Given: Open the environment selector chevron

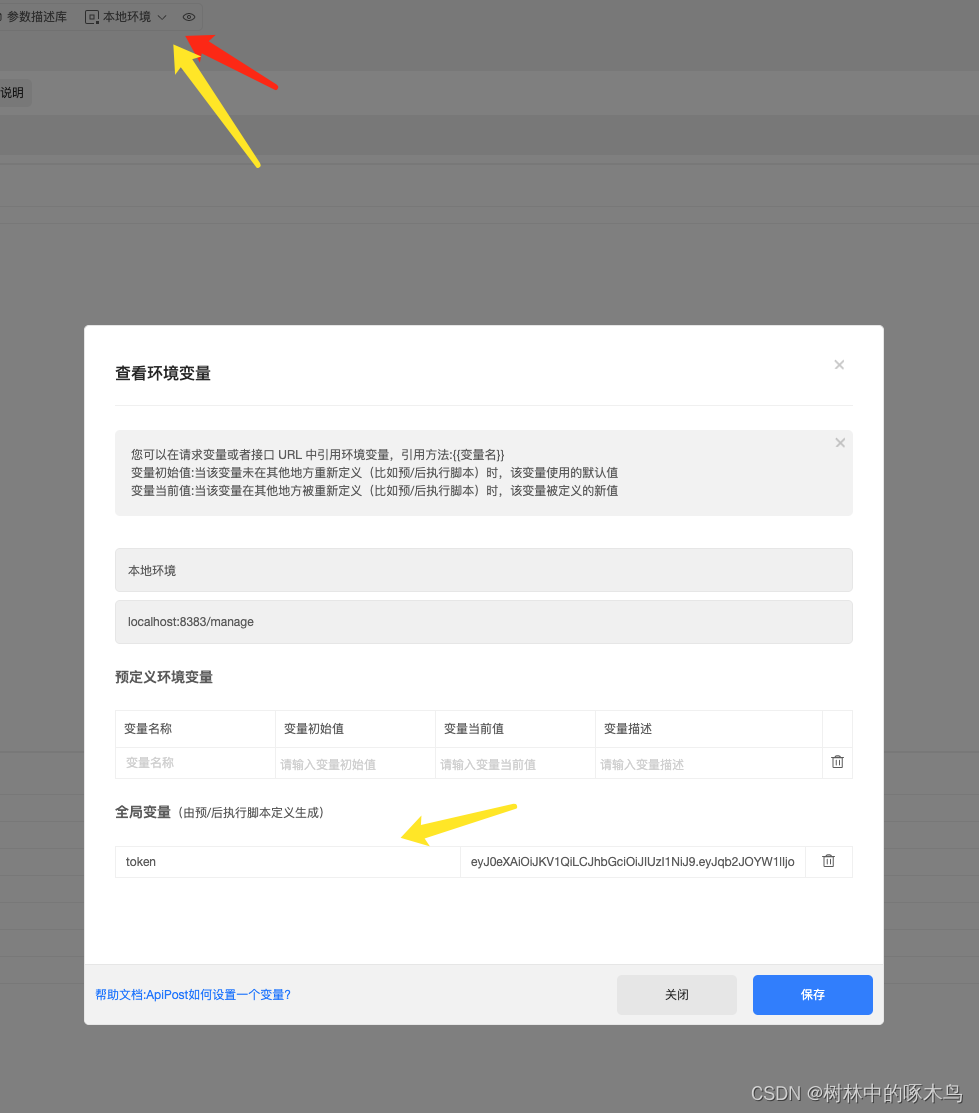Looking at the screenshot, I should (x=160, y=17).
